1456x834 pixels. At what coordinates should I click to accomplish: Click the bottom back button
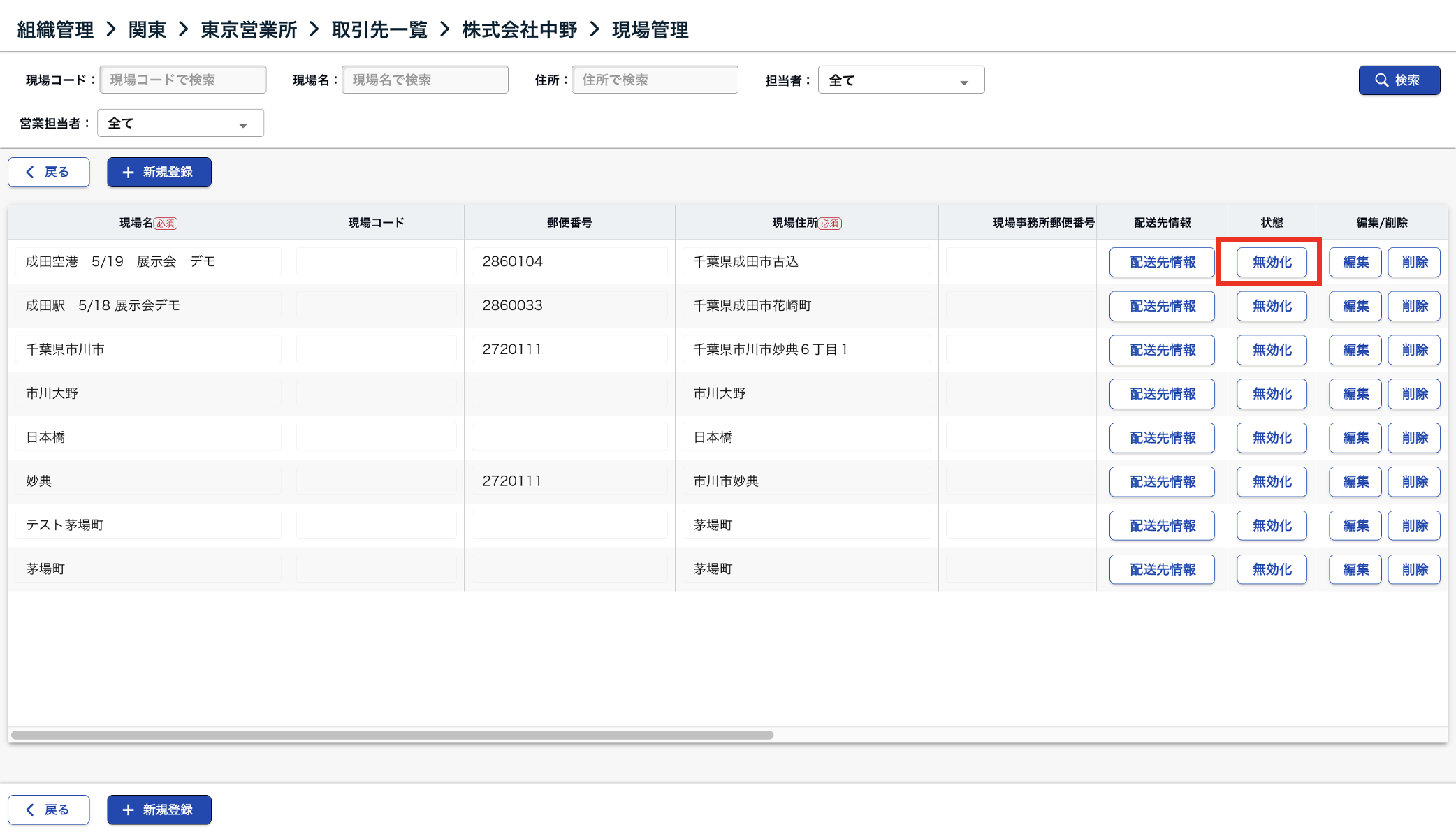click(49, 810)
